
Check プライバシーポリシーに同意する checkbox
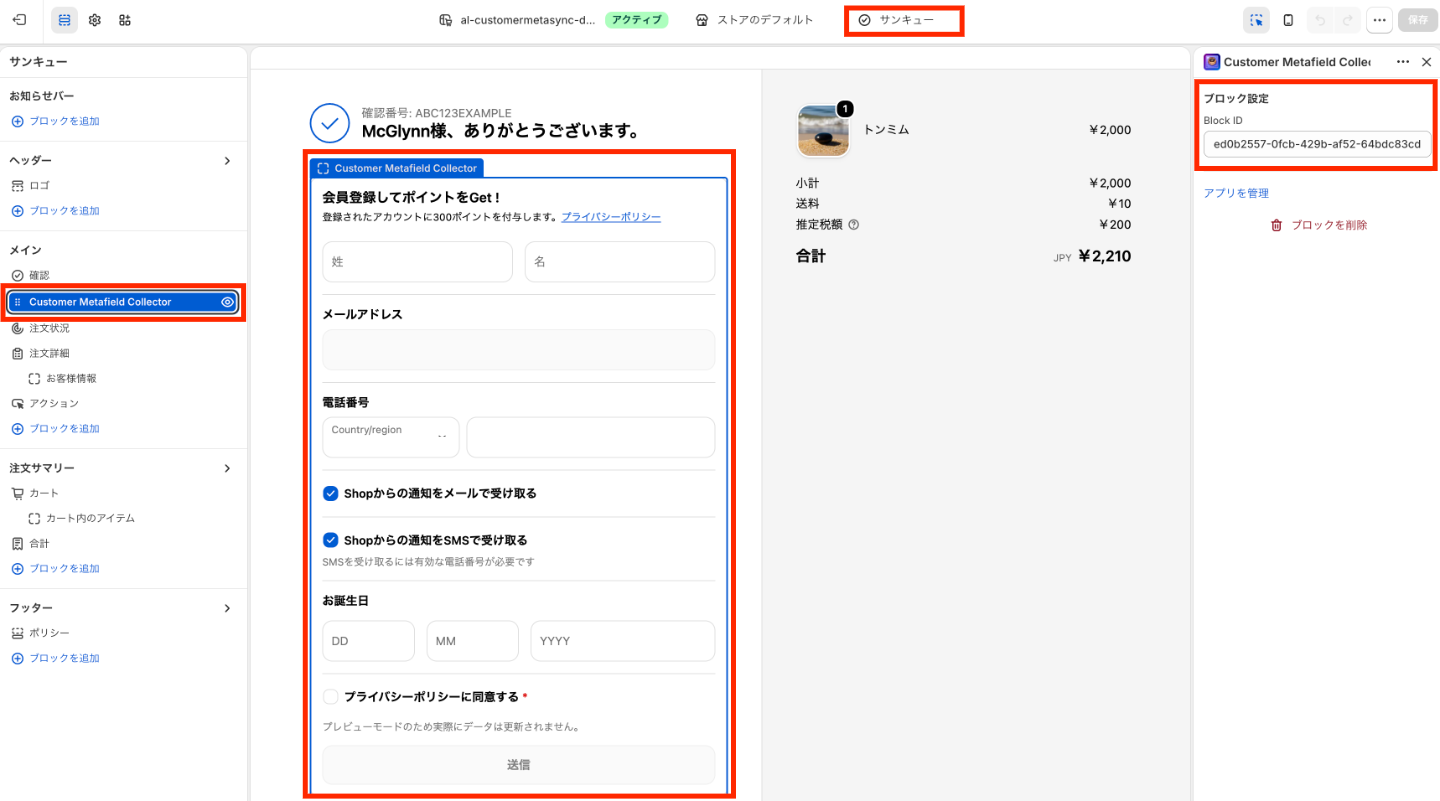[x=331, y=696]
